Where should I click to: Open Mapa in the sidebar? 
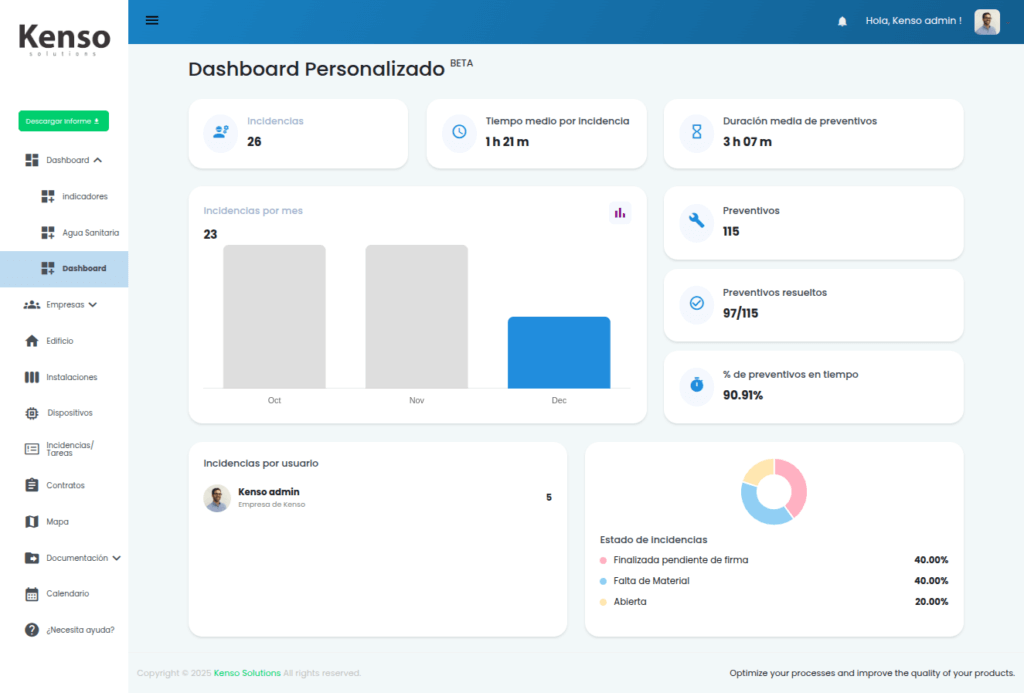pyautogui.click(x=57, y=522)
